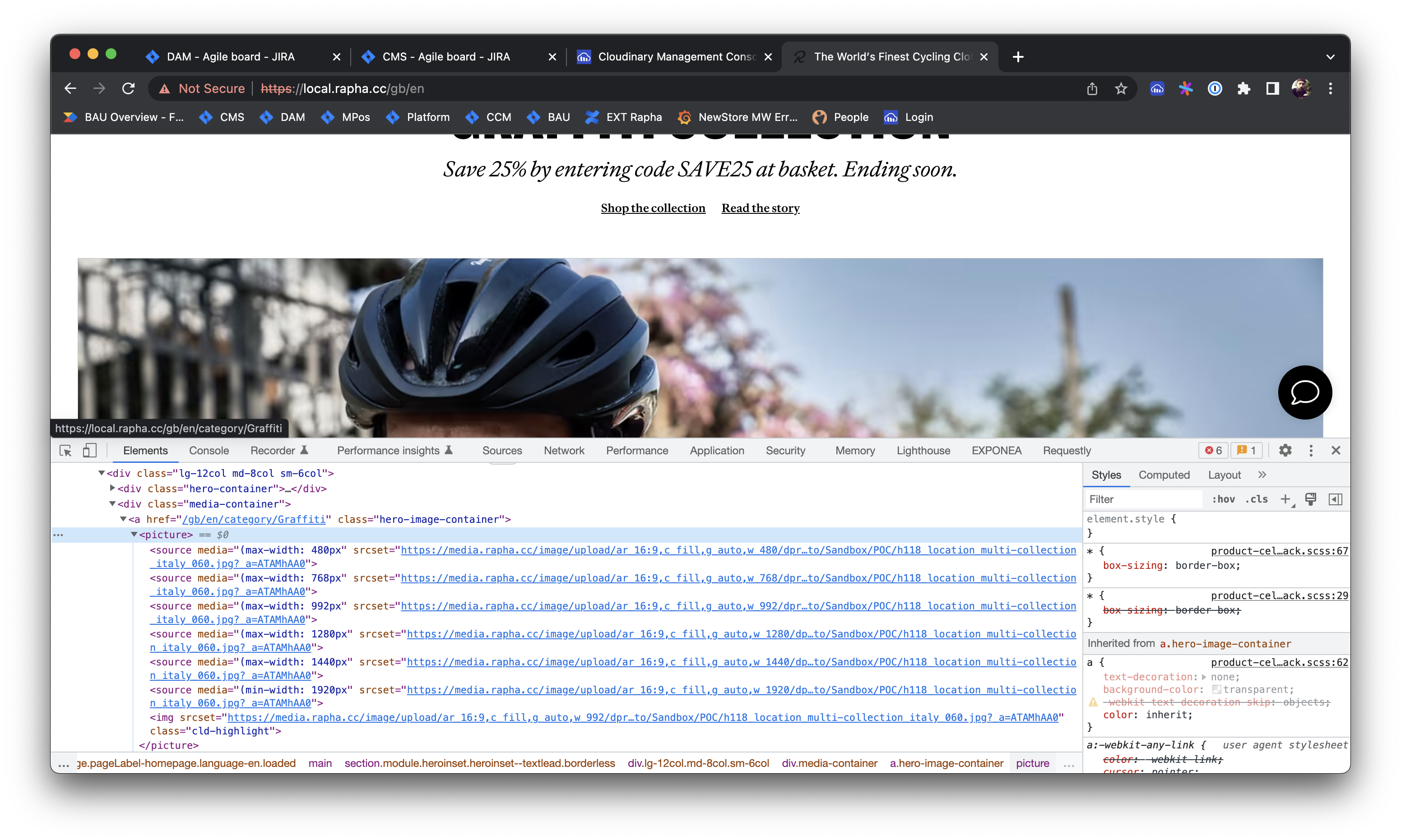
Task: Open DevTools settings gear
Action: (1285, 451)
